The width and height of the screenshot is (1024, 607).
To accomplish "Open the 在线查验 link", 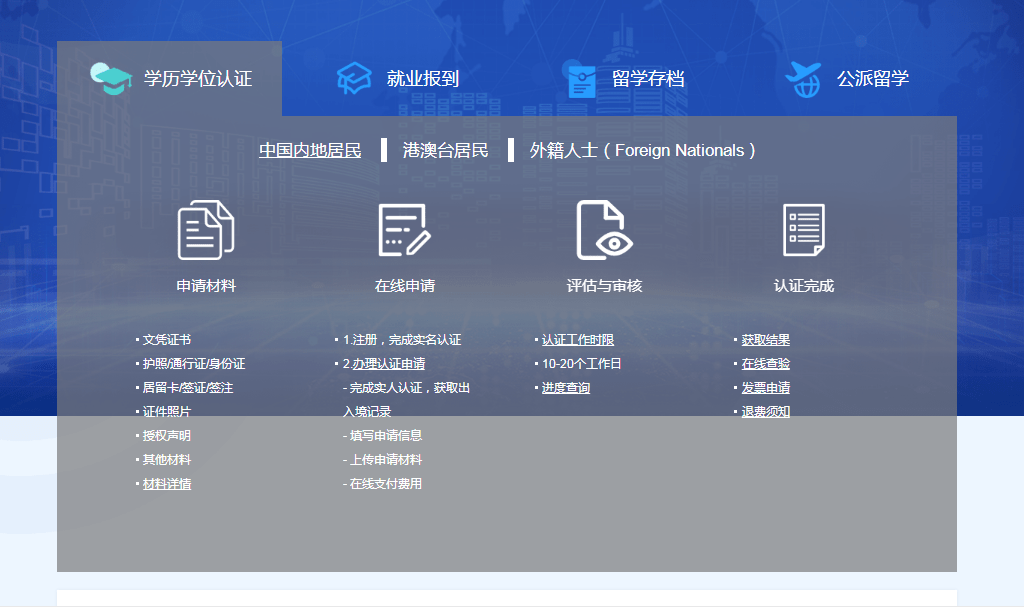I will 766,364.
